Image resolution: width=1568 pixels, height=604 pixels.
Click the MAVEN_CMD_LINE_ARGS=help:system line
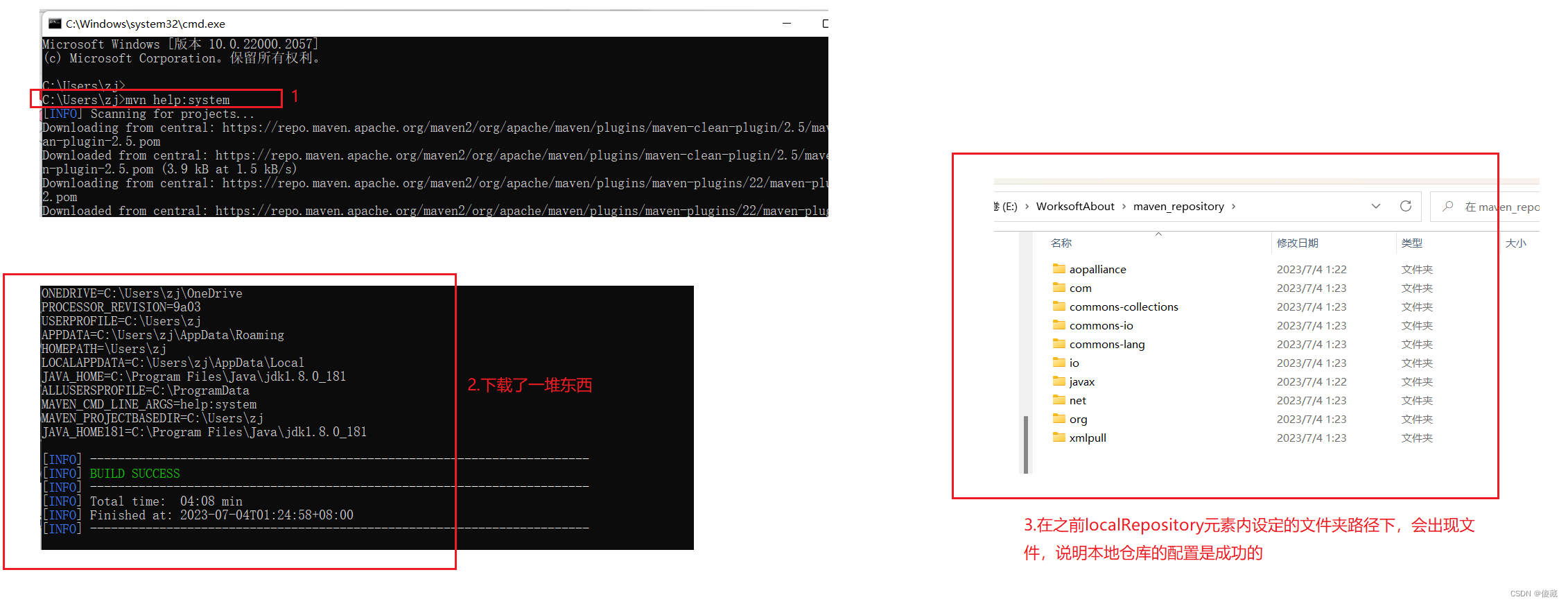coord(149,404)
